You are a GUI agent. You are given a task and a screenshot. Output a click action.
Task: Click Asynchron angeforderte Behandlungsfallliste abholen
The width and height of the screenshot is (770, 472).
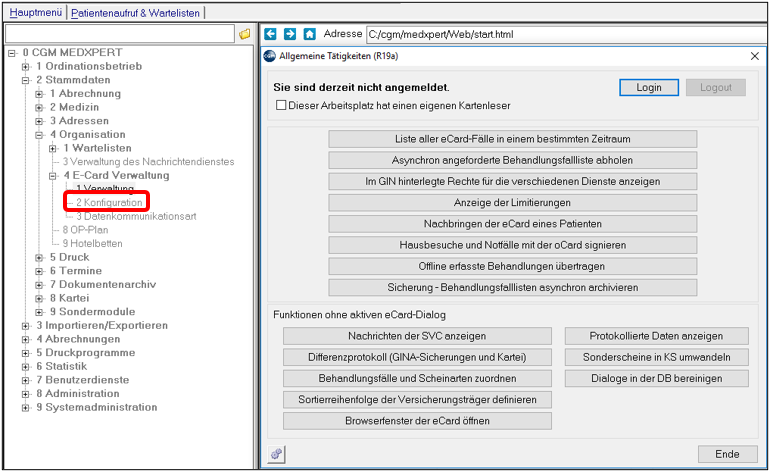pos(512,160)
